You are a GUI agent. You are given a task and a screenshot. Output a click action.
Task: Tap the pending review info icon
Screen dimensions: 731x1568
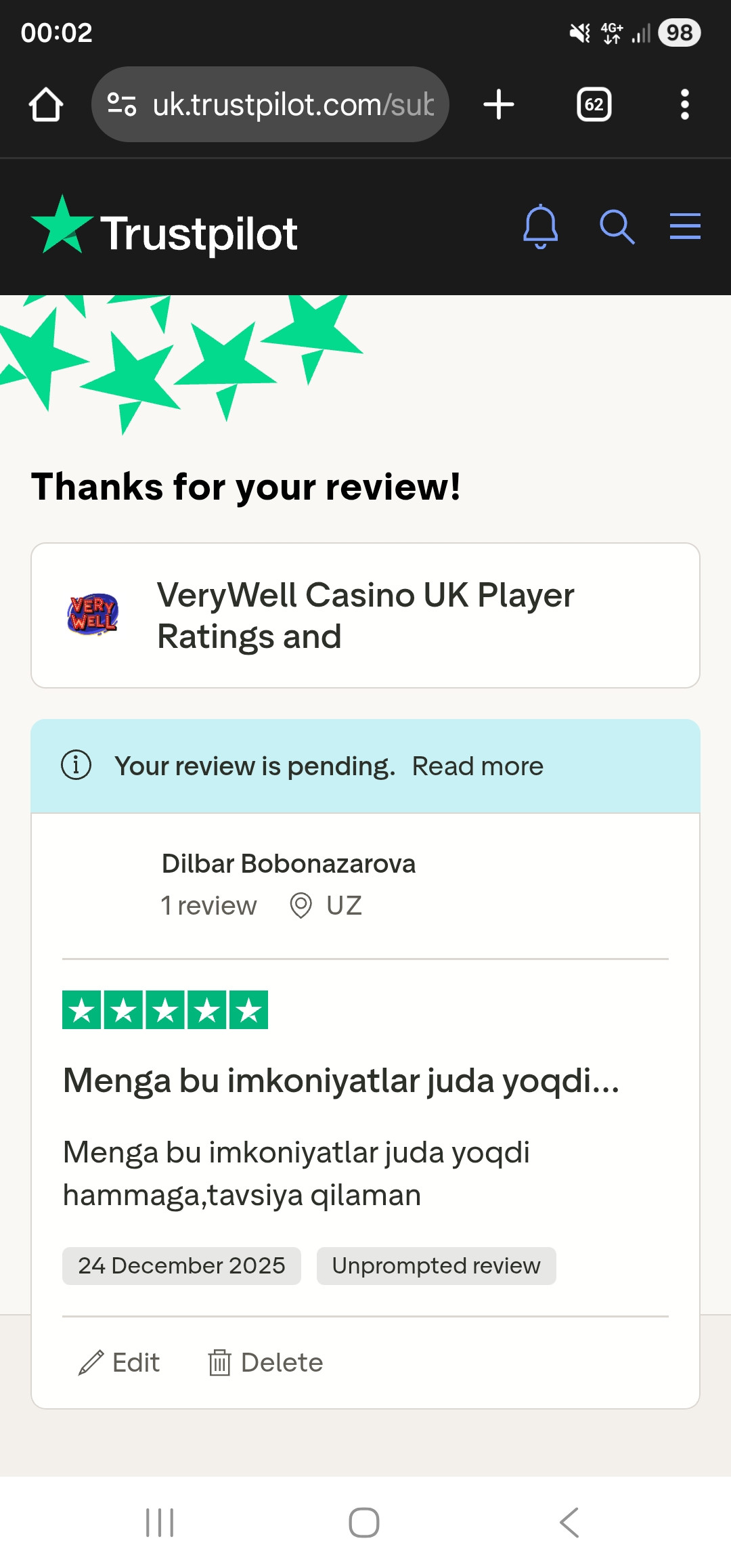76,766
